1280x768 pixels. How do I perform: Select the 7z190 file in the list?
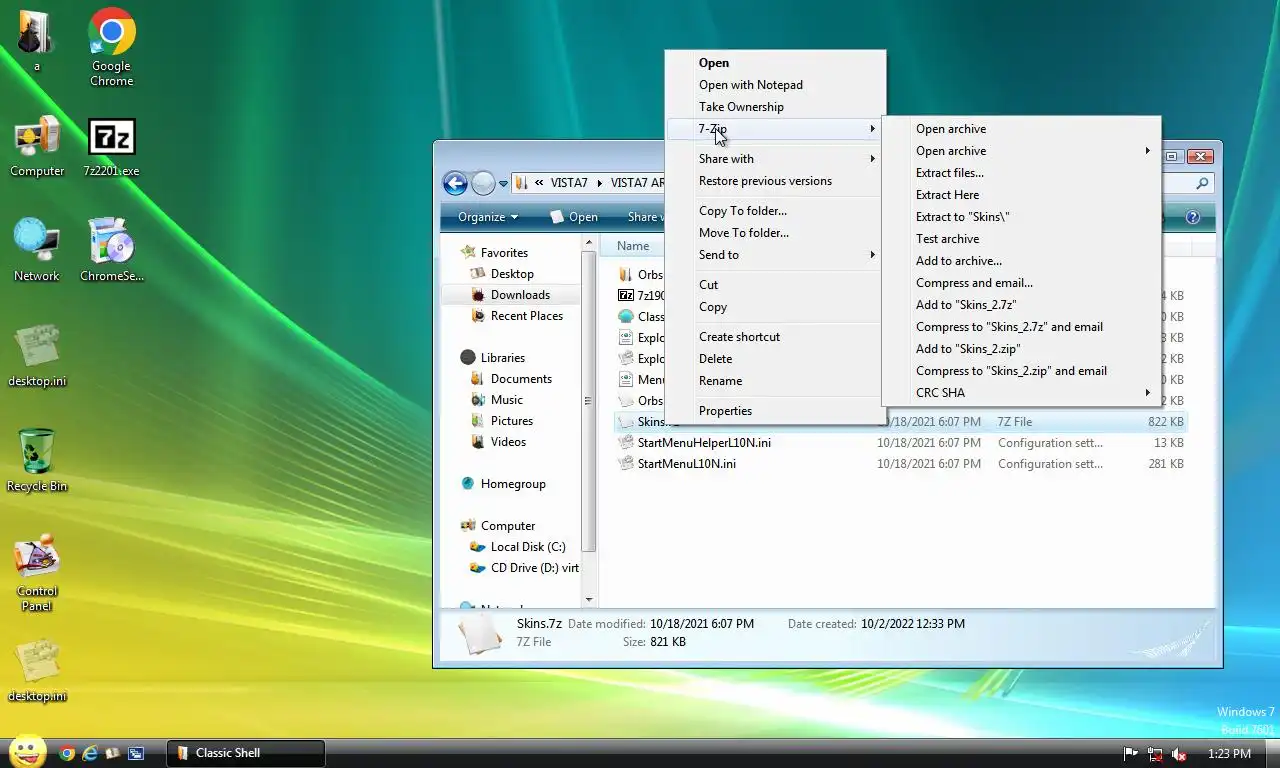[x=641, y=295]
